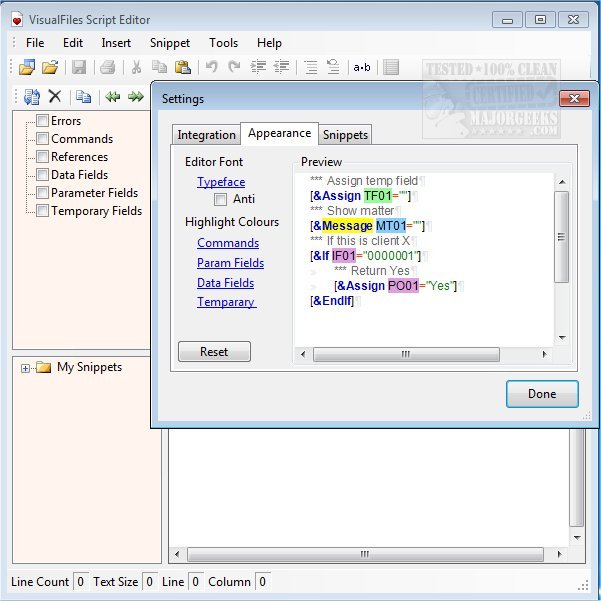Click the preview vertical scrollbar thumb
601x601 pixels.
tap(562, 237)
